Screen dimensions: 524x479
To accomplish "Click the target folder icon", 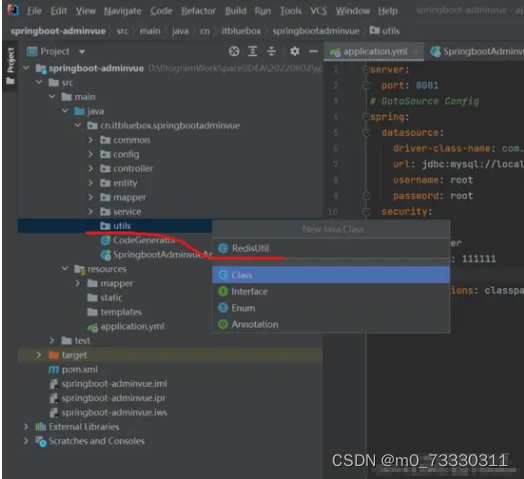I will point(53,355).
